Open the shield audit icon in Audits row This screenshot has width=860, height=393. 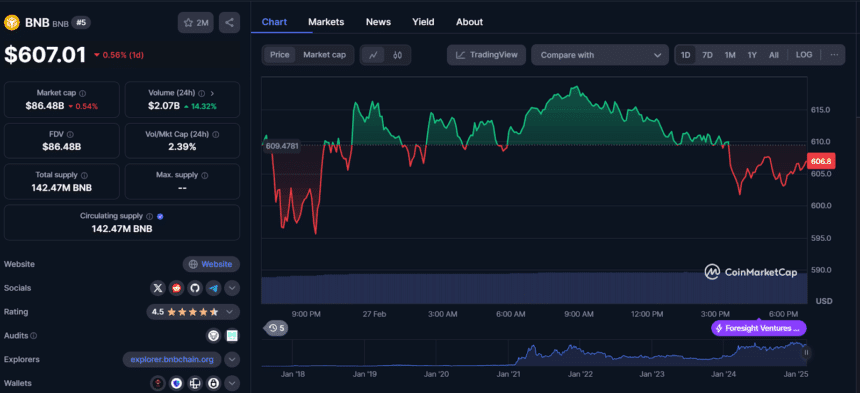tap(213, 335)
